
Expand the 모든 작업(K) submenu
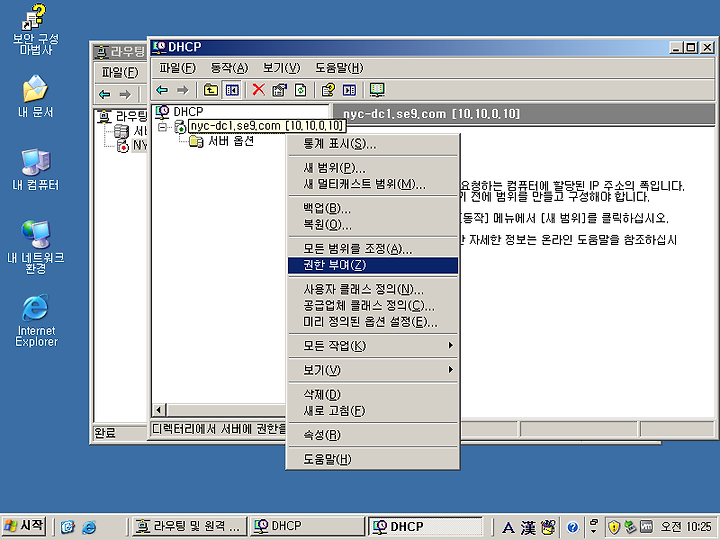pyautogui.click(x=373, y=346)
